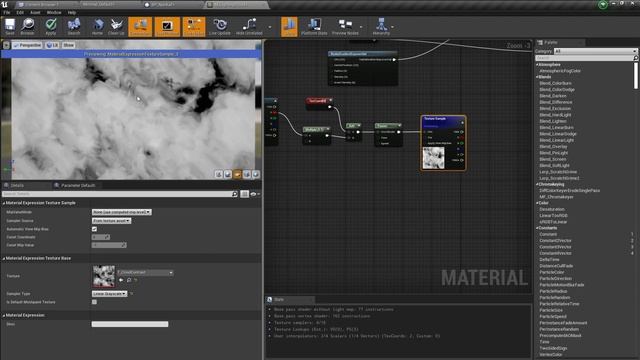Toggle the Live Nodes toolbar button
Viewport: 640px width, 360px height.
(194, 27)
